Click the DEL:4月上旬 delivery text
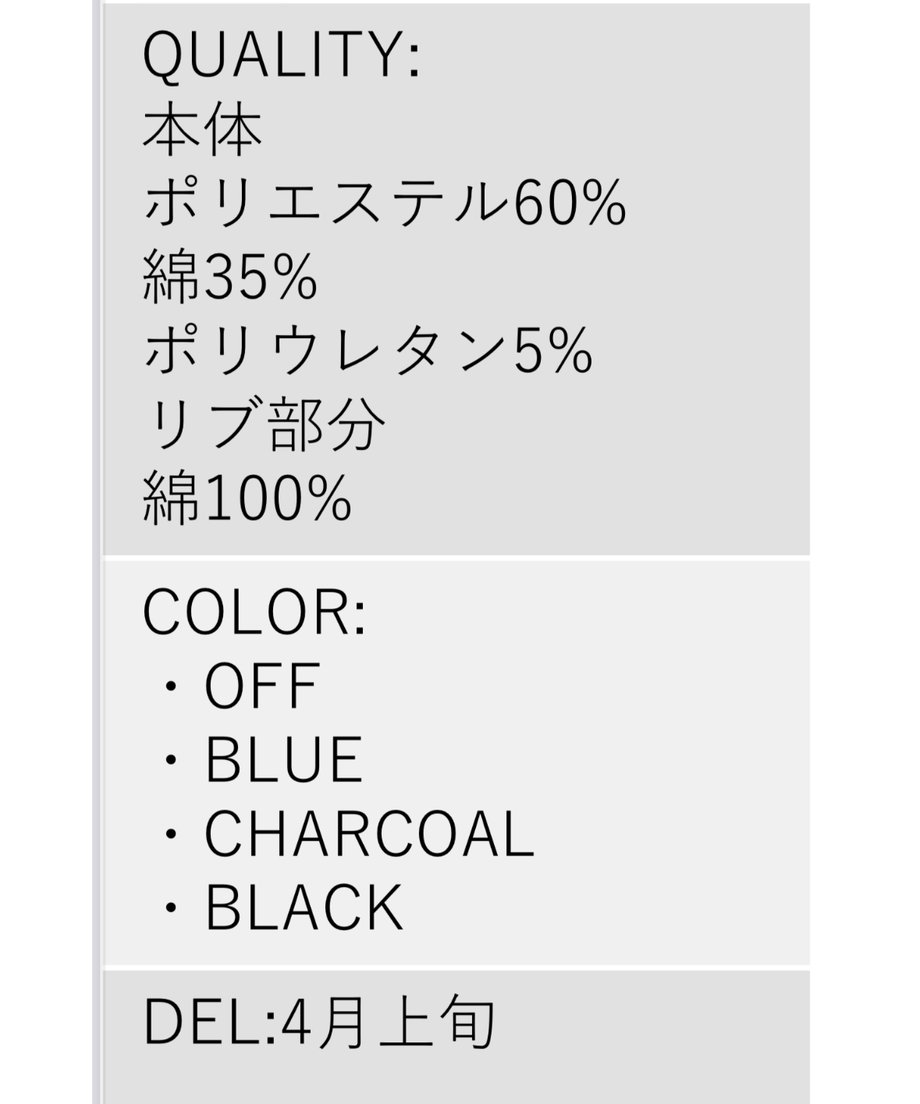Screen dimensions: 920x1104 point(319,1022)
